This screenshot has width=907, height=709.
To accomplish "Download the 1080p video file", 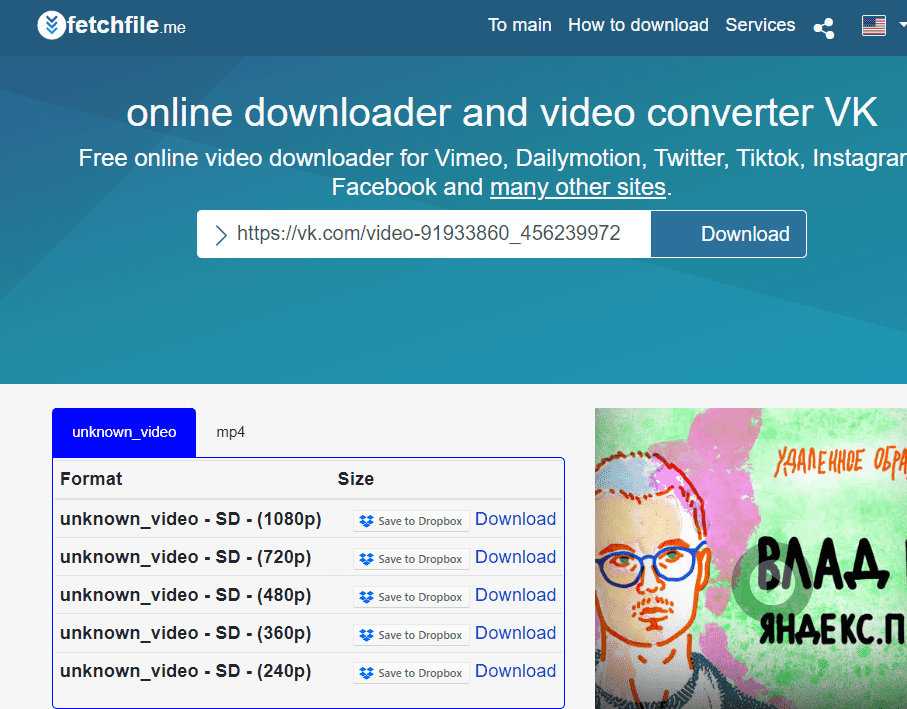I will click(x=515, y=519).
